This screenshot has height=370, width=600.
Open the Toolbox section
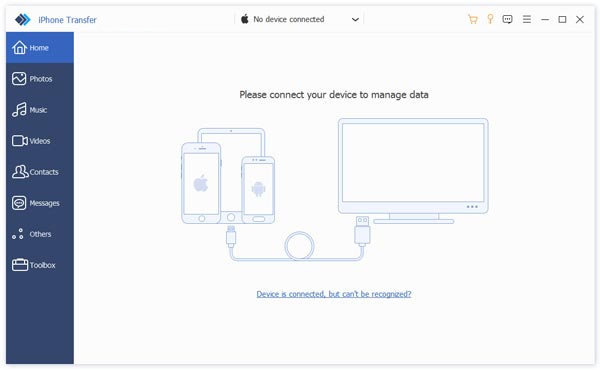pos(40,265)
